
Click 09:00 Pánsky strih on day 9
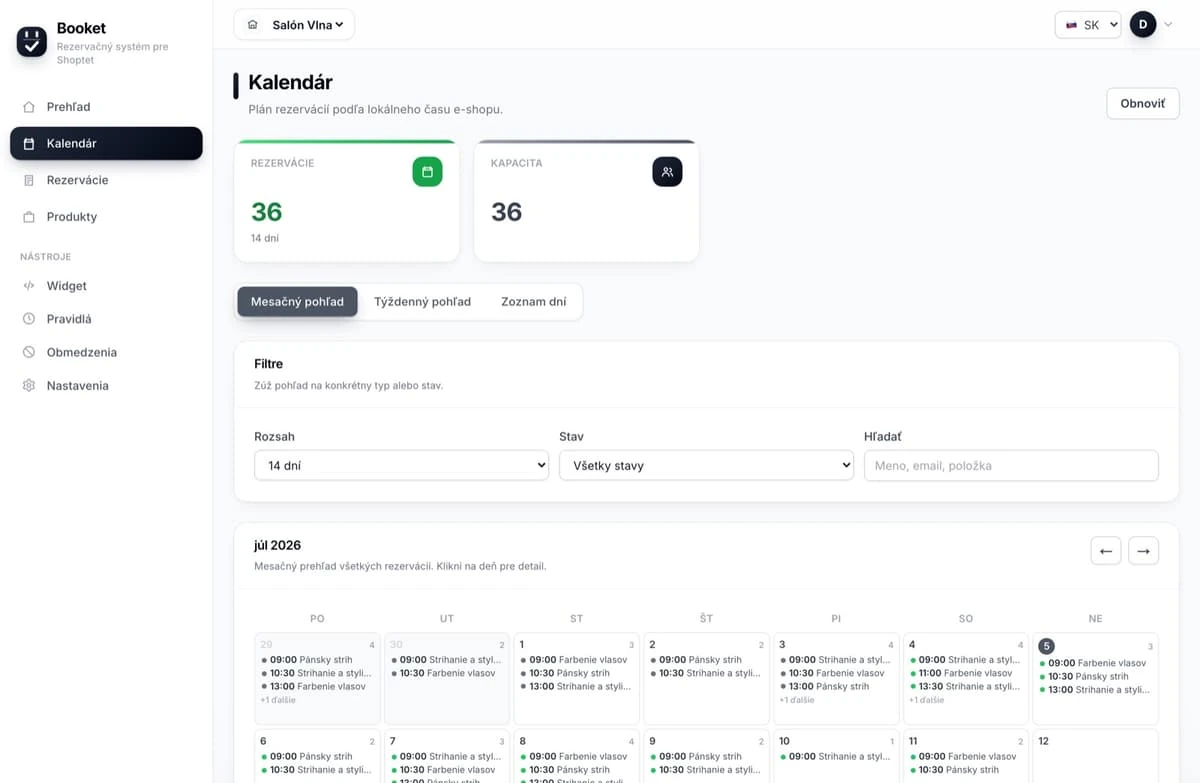(x=696, y=757)
